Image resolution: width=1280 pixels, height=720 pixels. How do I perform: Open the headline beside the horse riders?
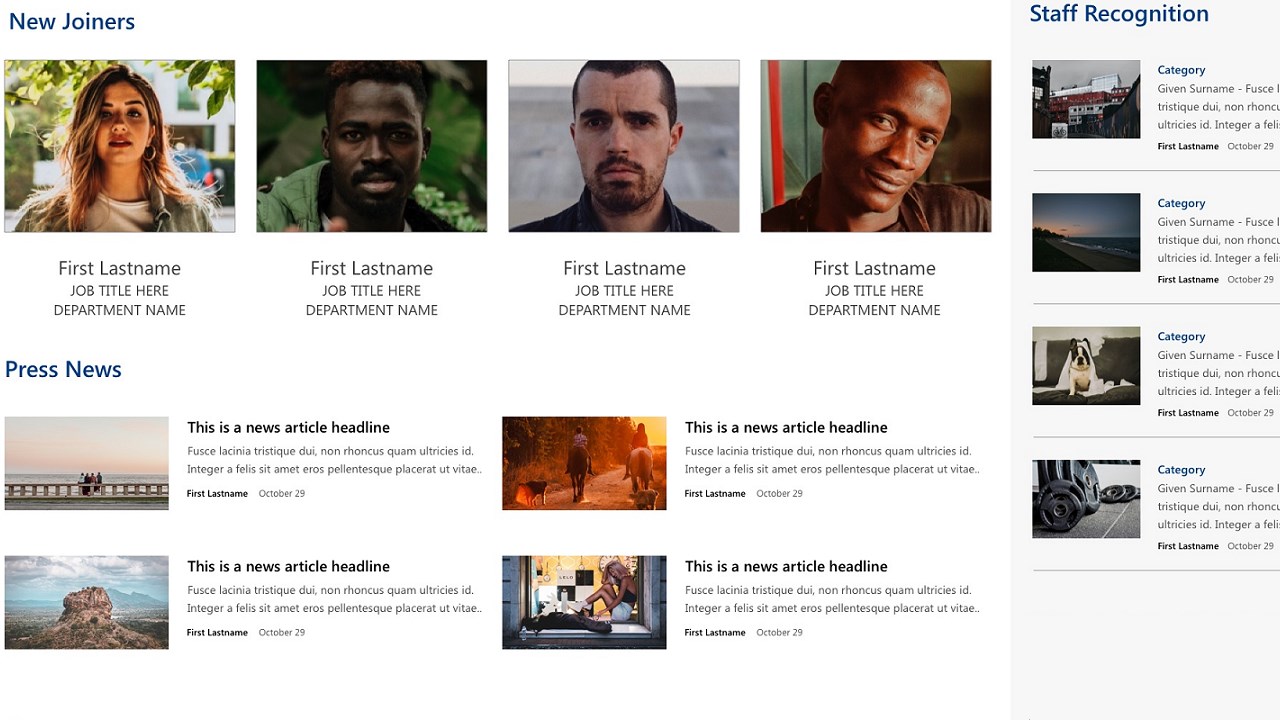[786, 427]
